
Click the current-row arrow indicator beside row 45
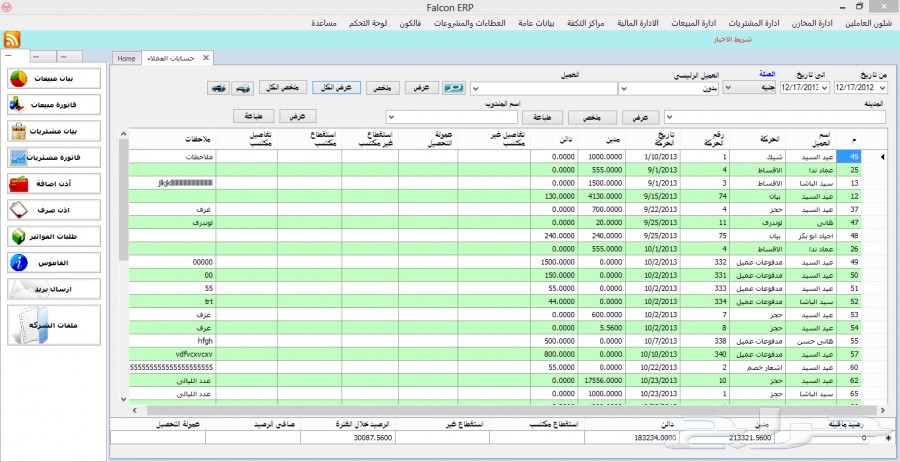(882, 156)
